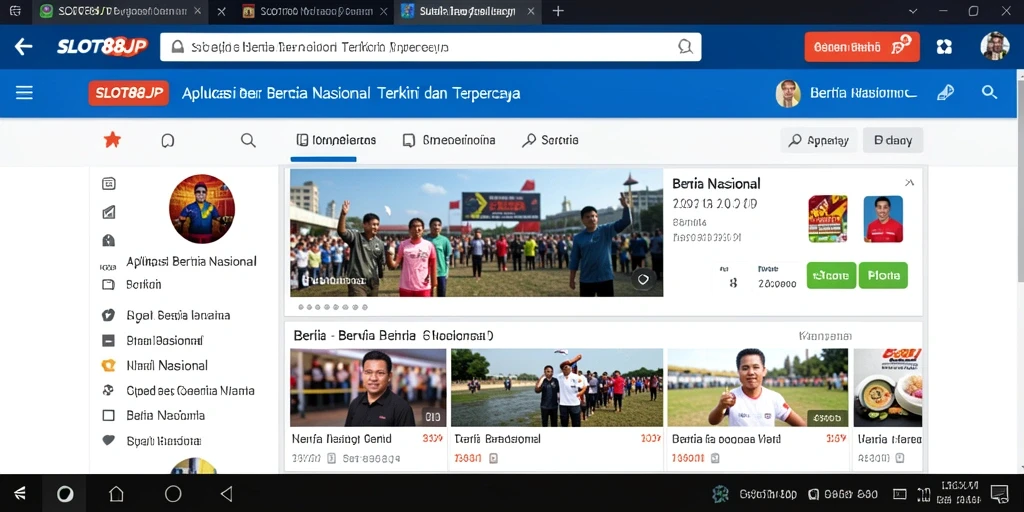Click the highlighted circle icon in taskbar
Viewport: 1024px width, 512px height.
click(65, 494)
